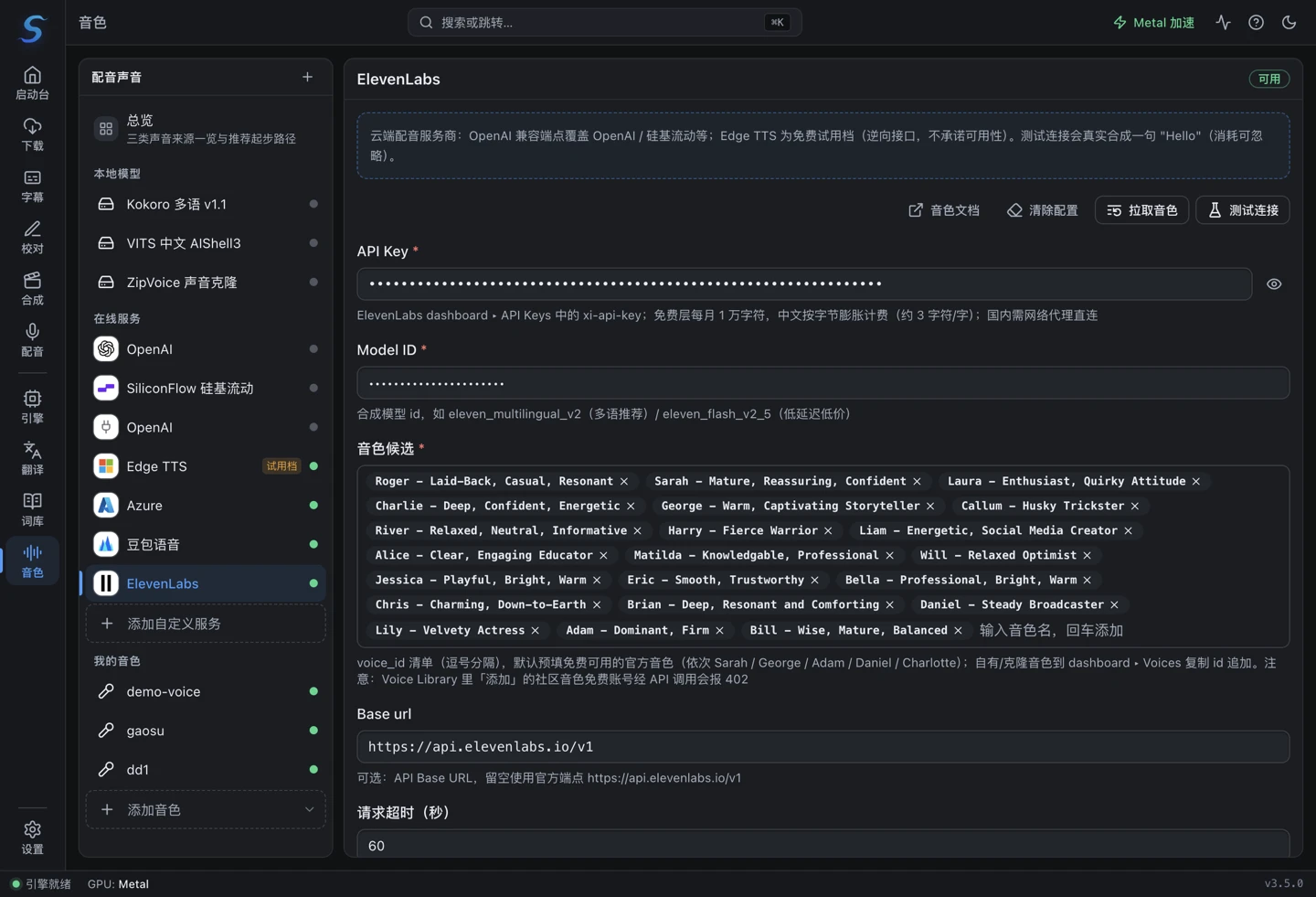
Task: Remove the Charlie voice tag
Action: tap(631, 507)
